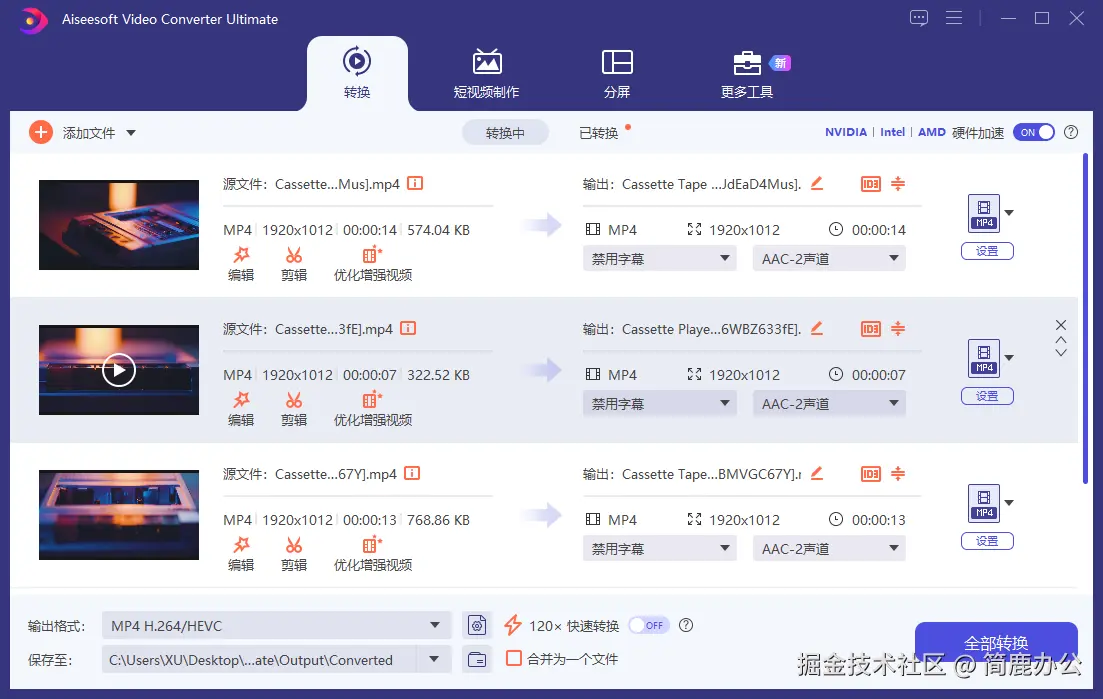Enable the 120× 快速转换 switch

point(648,624)
